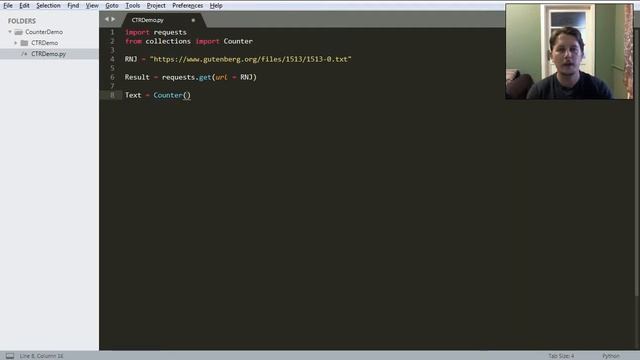Image resolution: width=640 pixels, height=360 pixels.
Task: Click the url keyword argument
Action: (x=221, y=77)
